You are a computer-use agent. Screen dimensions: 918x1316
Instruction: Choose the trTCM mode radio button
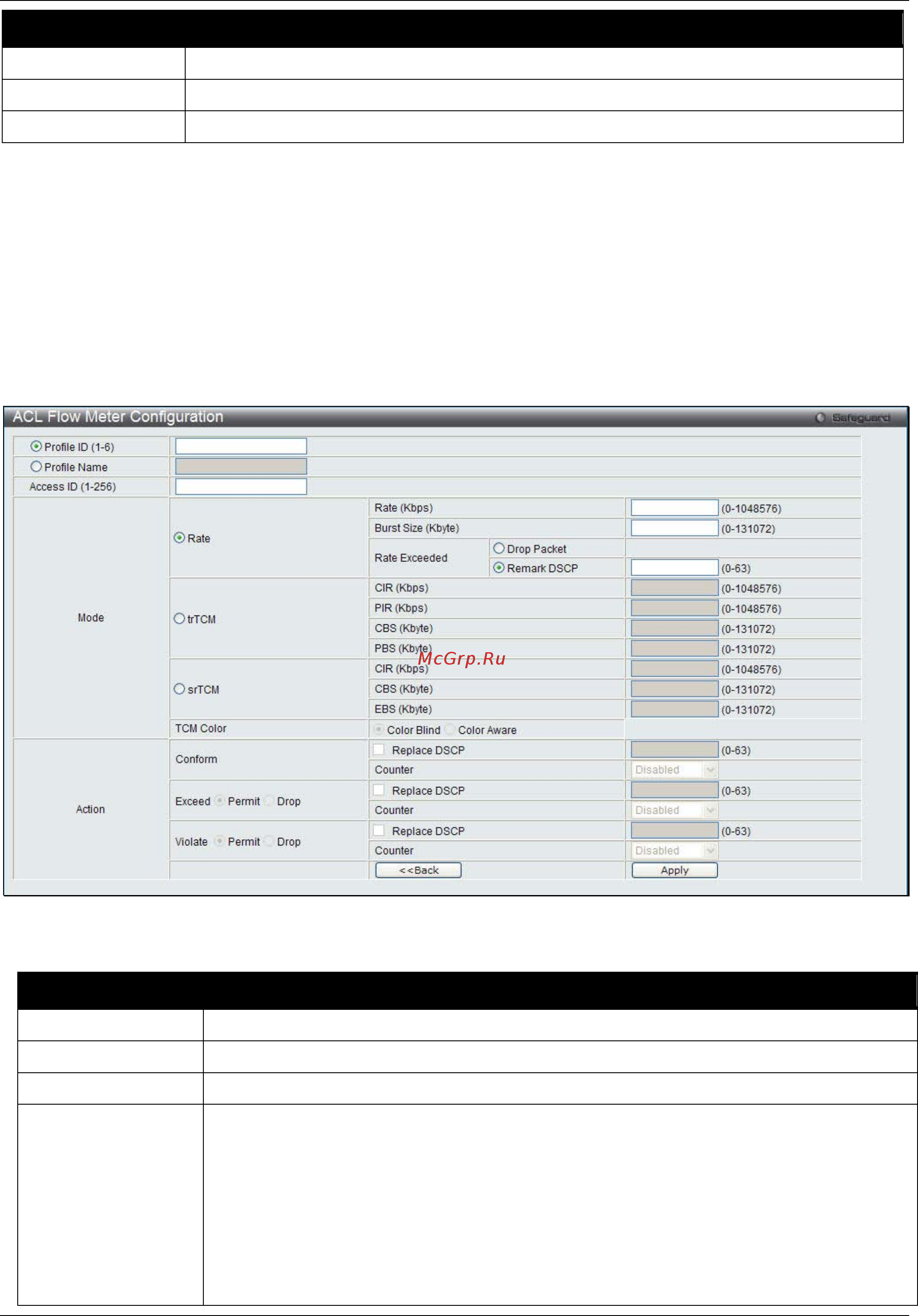(x=179, y=619)
